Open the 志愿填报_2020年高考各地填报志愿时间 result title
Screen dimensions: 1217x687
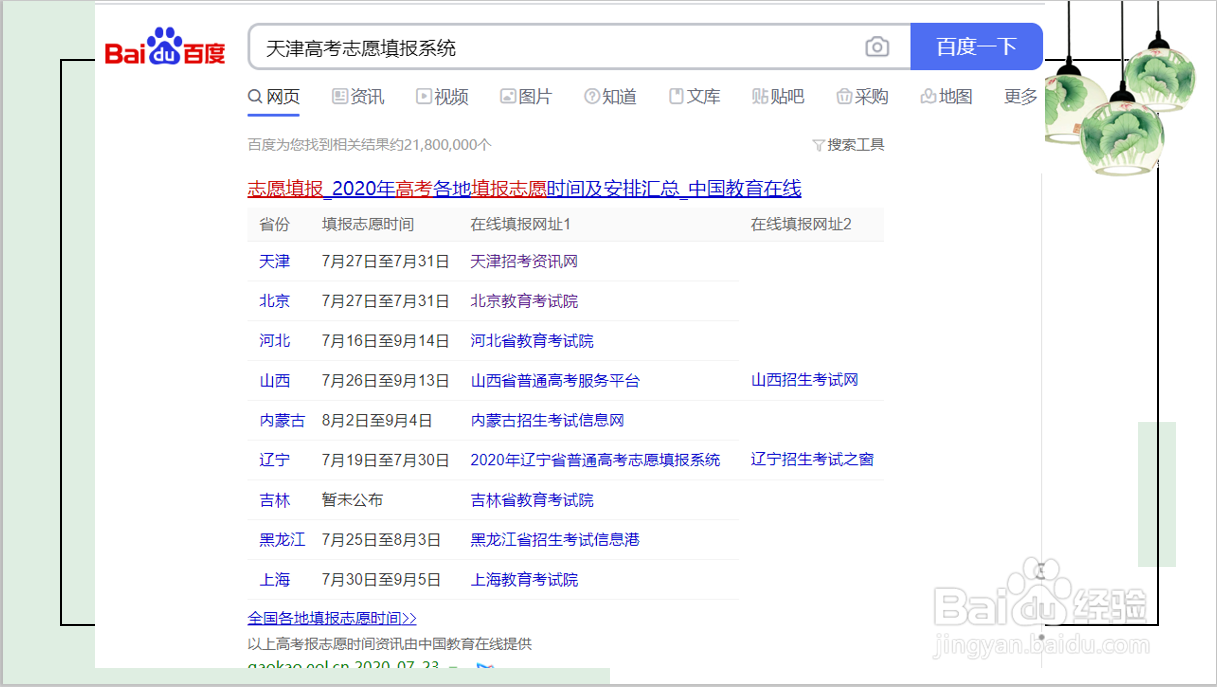[x=524, y=189]
